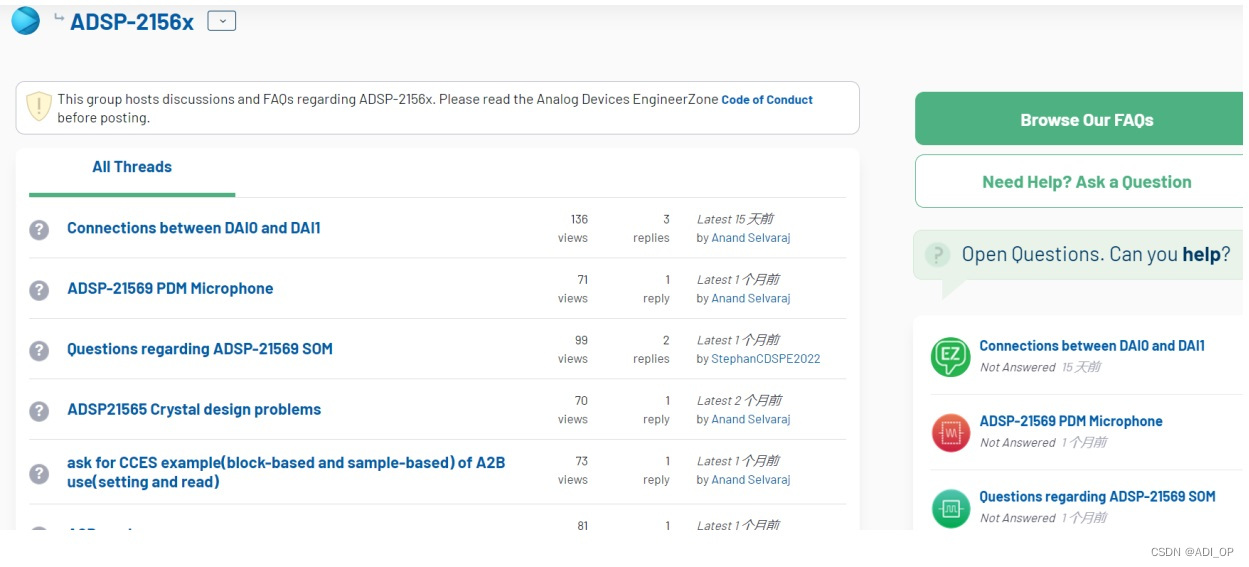This screenshot has width=1249, height=567.
Task: Open the Code of Conduct link
Action: 767,100
